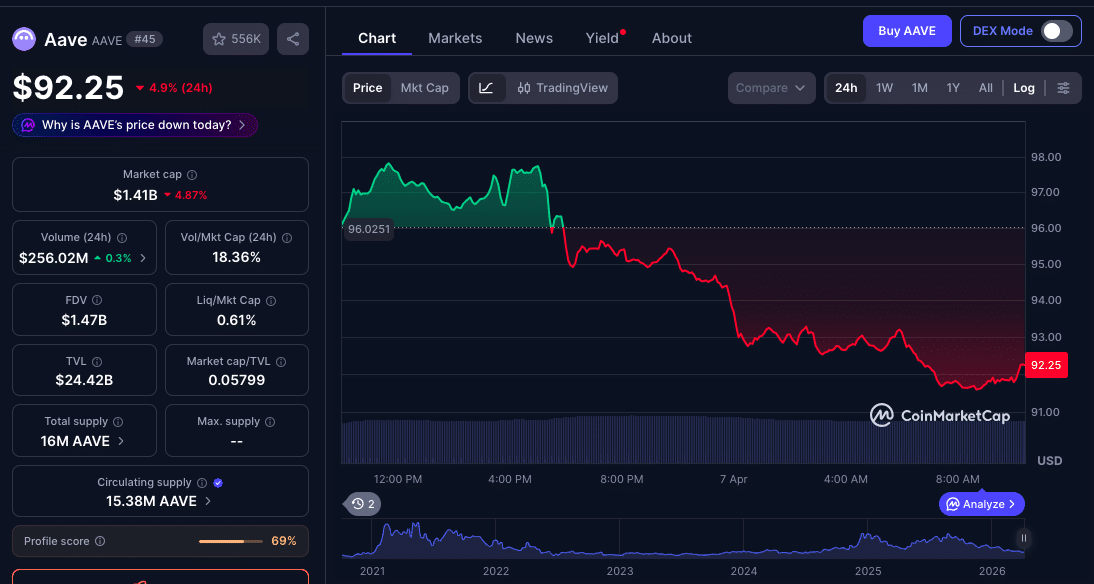Image resolution: width=1094 pixels, height=584 pixels.
Task: Select Mkt Cap view toggle
Action: tap(424, 88)
